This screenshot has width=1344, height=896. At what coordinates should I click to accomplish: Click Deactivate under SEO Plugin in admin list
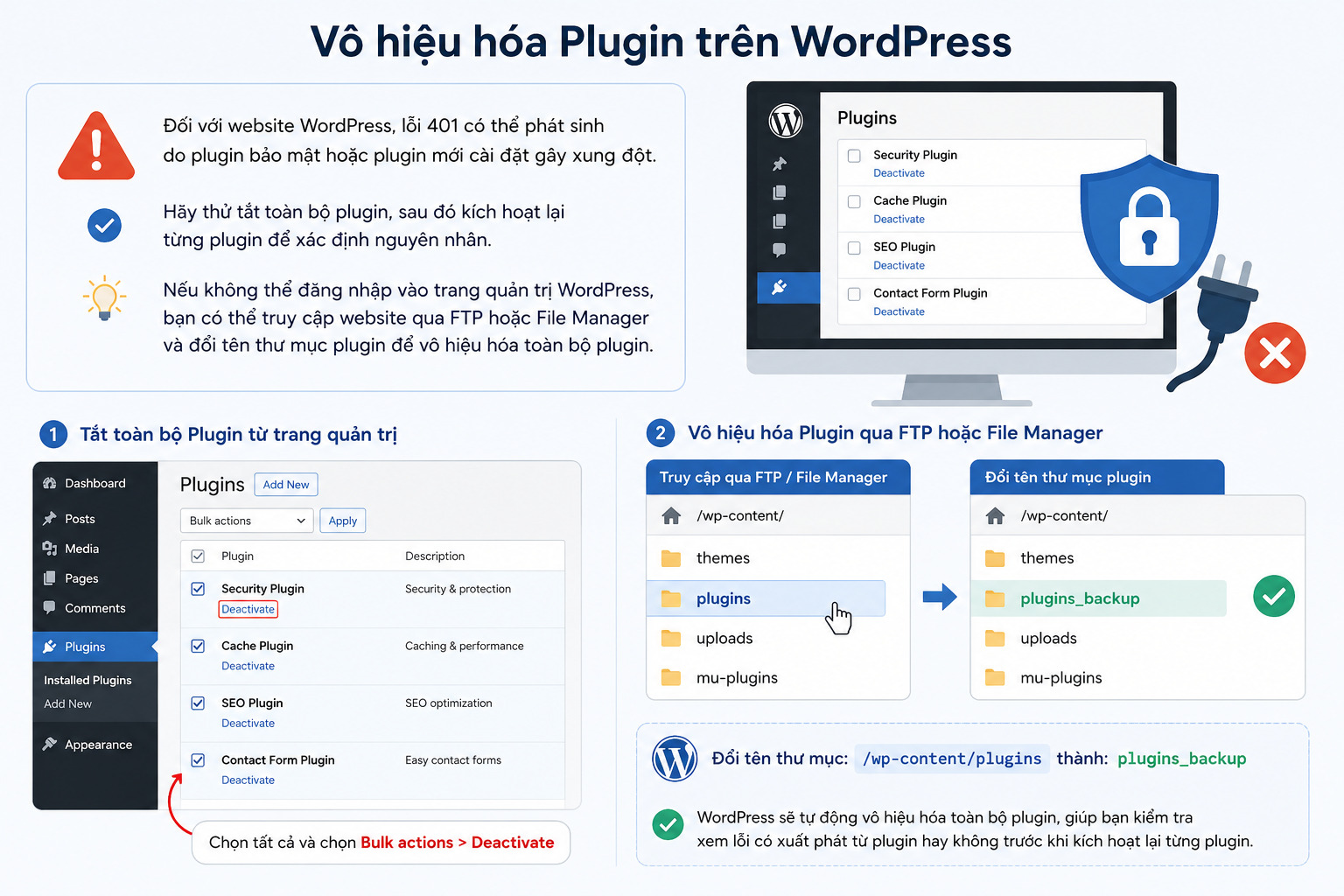click(x=248, y=724)
